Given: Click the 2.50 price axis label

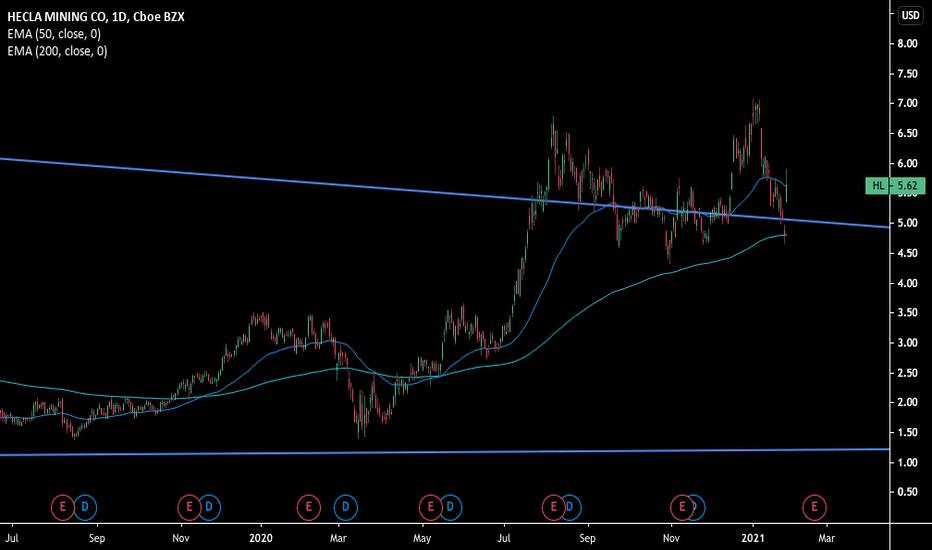Looking at the screenshot, I should (x=908, y=373).
